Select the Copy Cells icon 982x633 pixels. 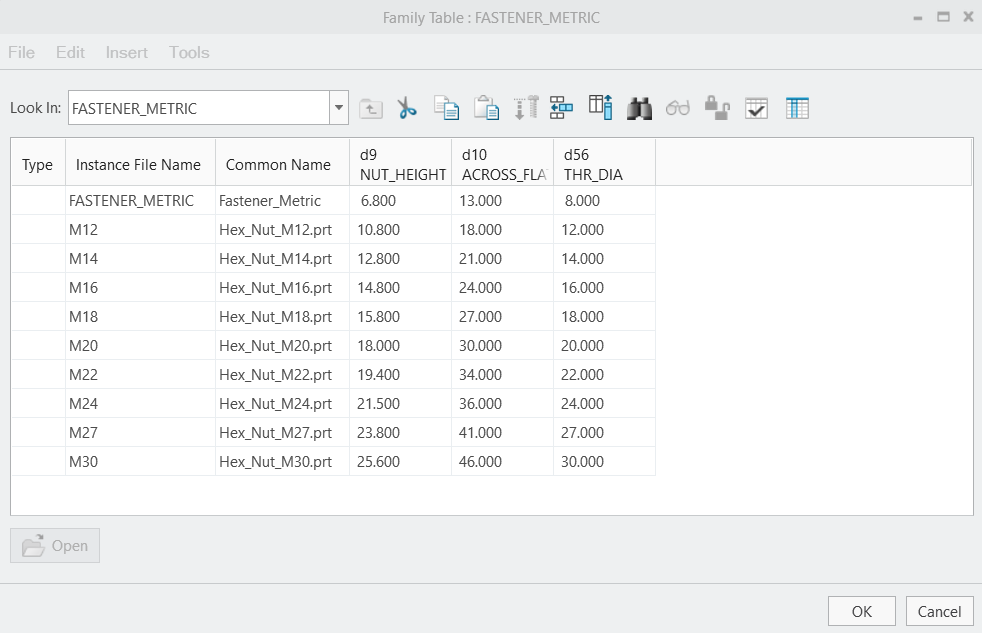click(446, 107)
